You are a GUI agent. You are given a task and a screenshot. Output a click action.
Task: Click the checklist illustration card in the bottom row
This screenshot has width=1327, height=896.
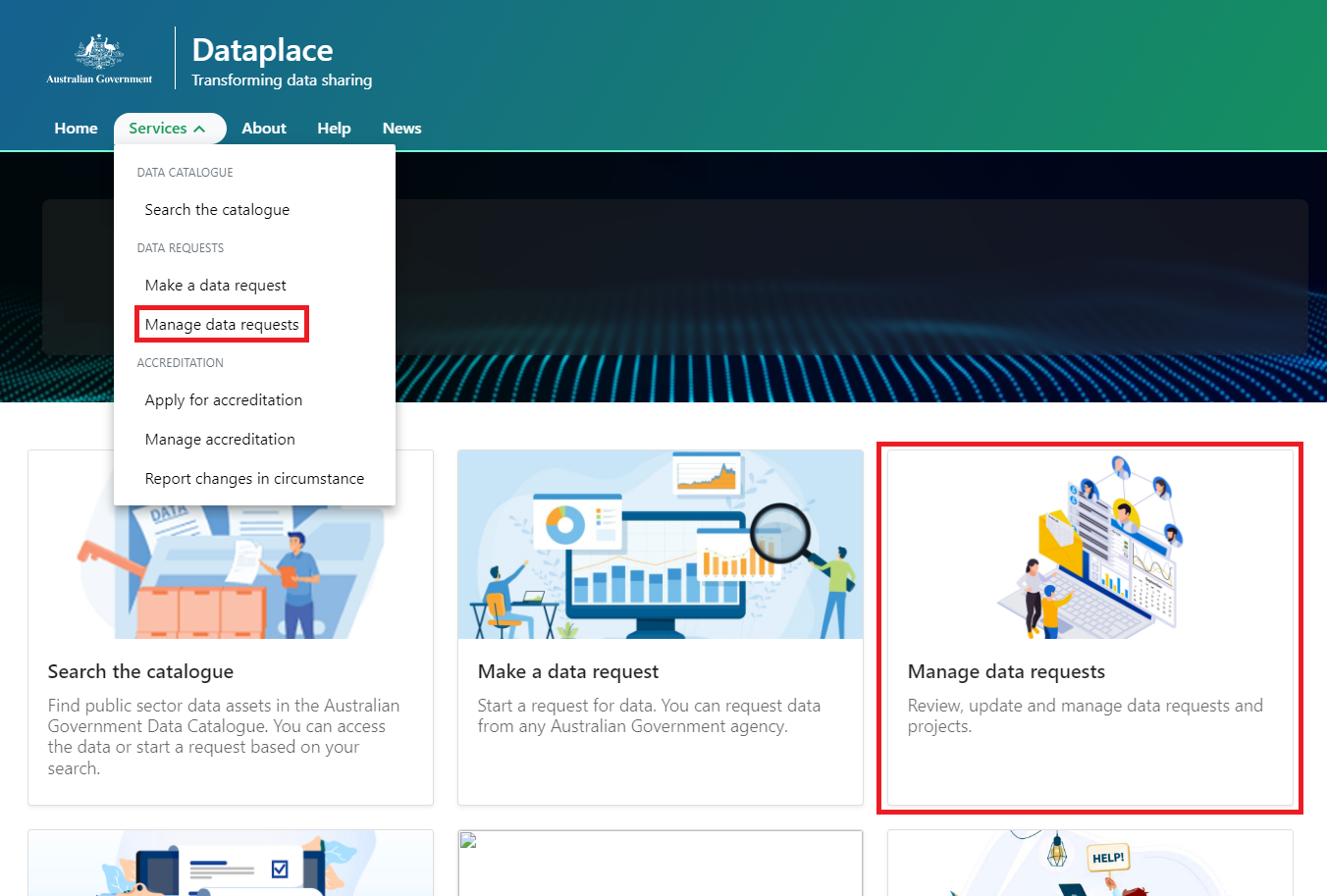231,863
